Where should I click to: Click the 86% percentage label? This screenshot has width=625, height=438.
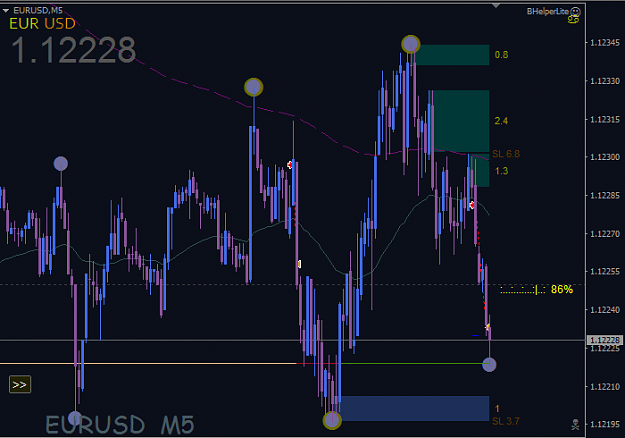(x=562, y=289)
